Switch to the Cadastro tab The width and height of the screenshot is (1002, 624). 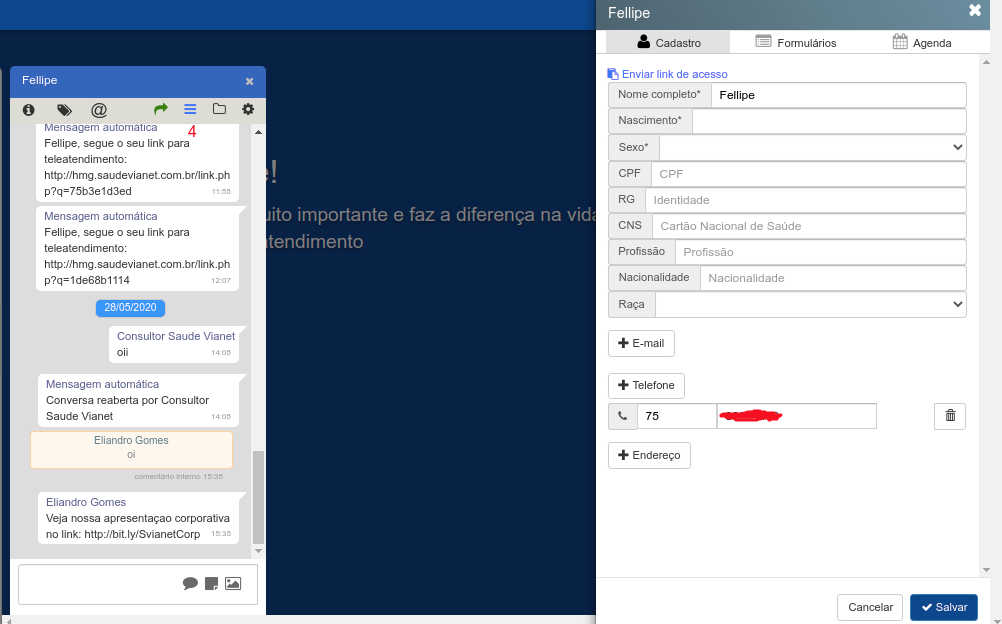(x=668, y=42)
